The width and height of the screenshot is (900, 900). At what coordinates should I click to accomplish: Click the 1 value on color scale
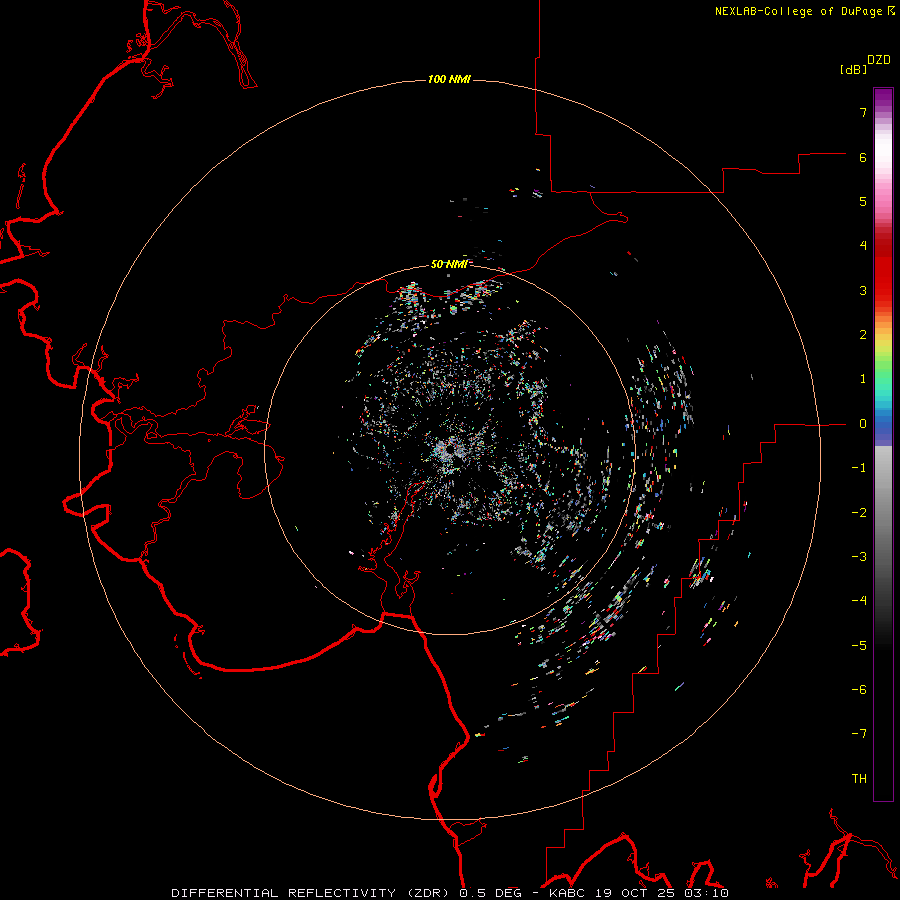863,379
